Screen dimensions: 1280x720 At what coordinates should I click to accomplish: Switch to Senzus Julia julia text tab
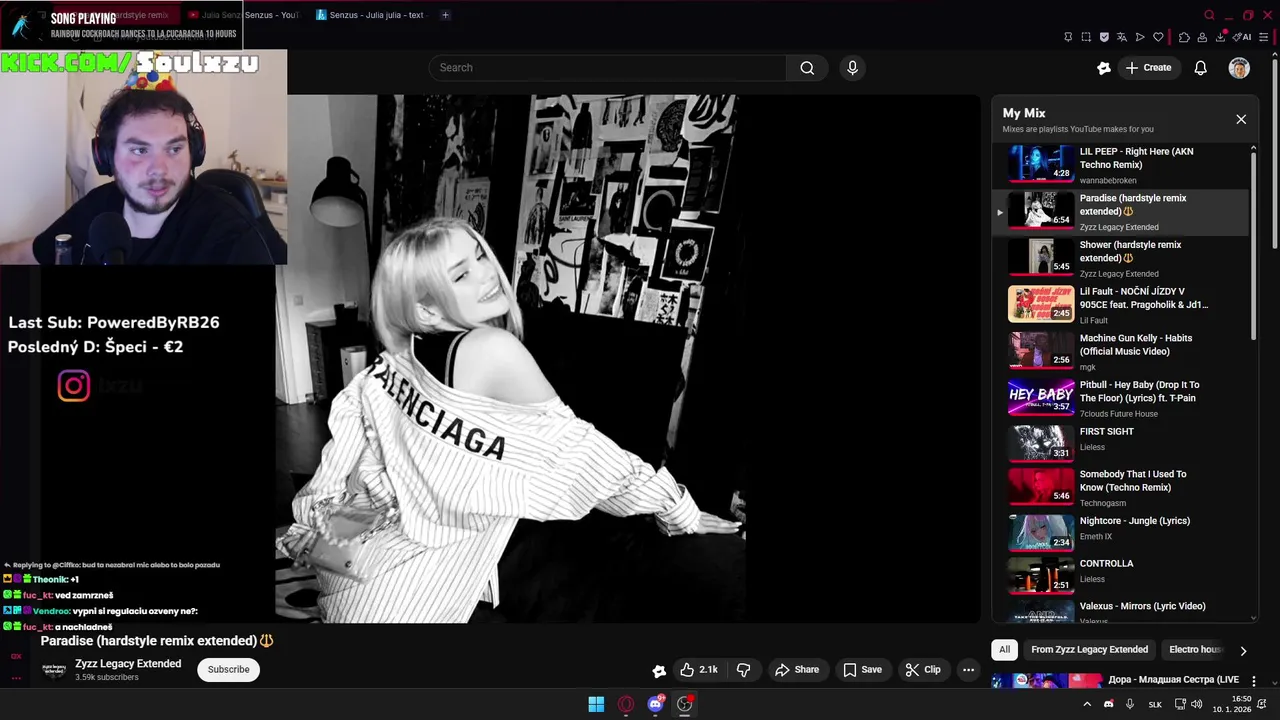(x=371, y=15)
